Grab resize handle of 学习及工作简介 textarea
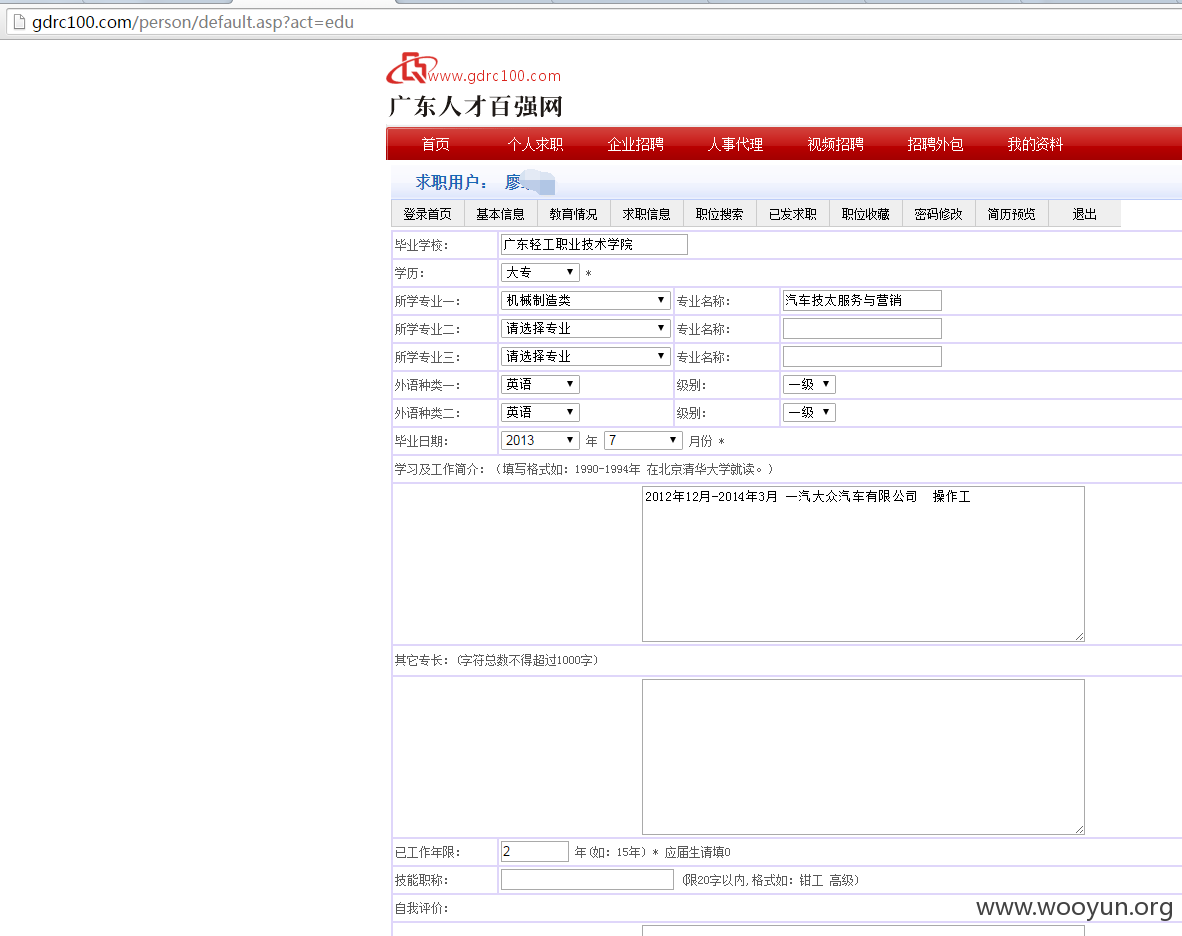The image size is (1182, 936). click(x=1079, y=637)
